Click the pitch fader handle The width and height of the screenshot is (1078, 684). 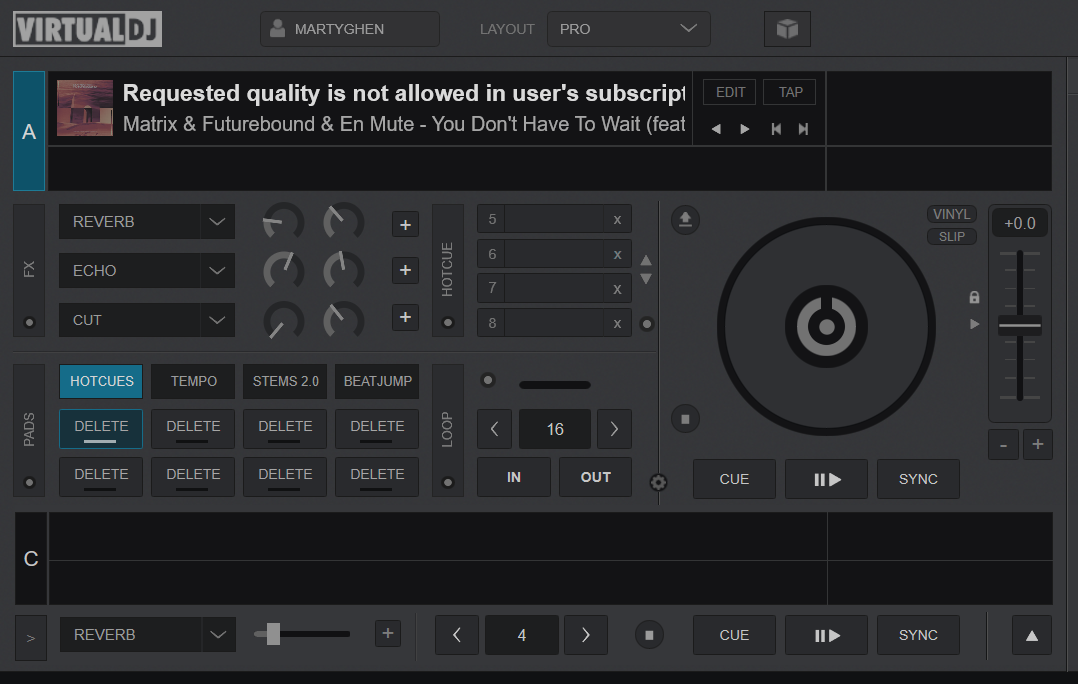pyautogui.click(x=1020, y=325)
